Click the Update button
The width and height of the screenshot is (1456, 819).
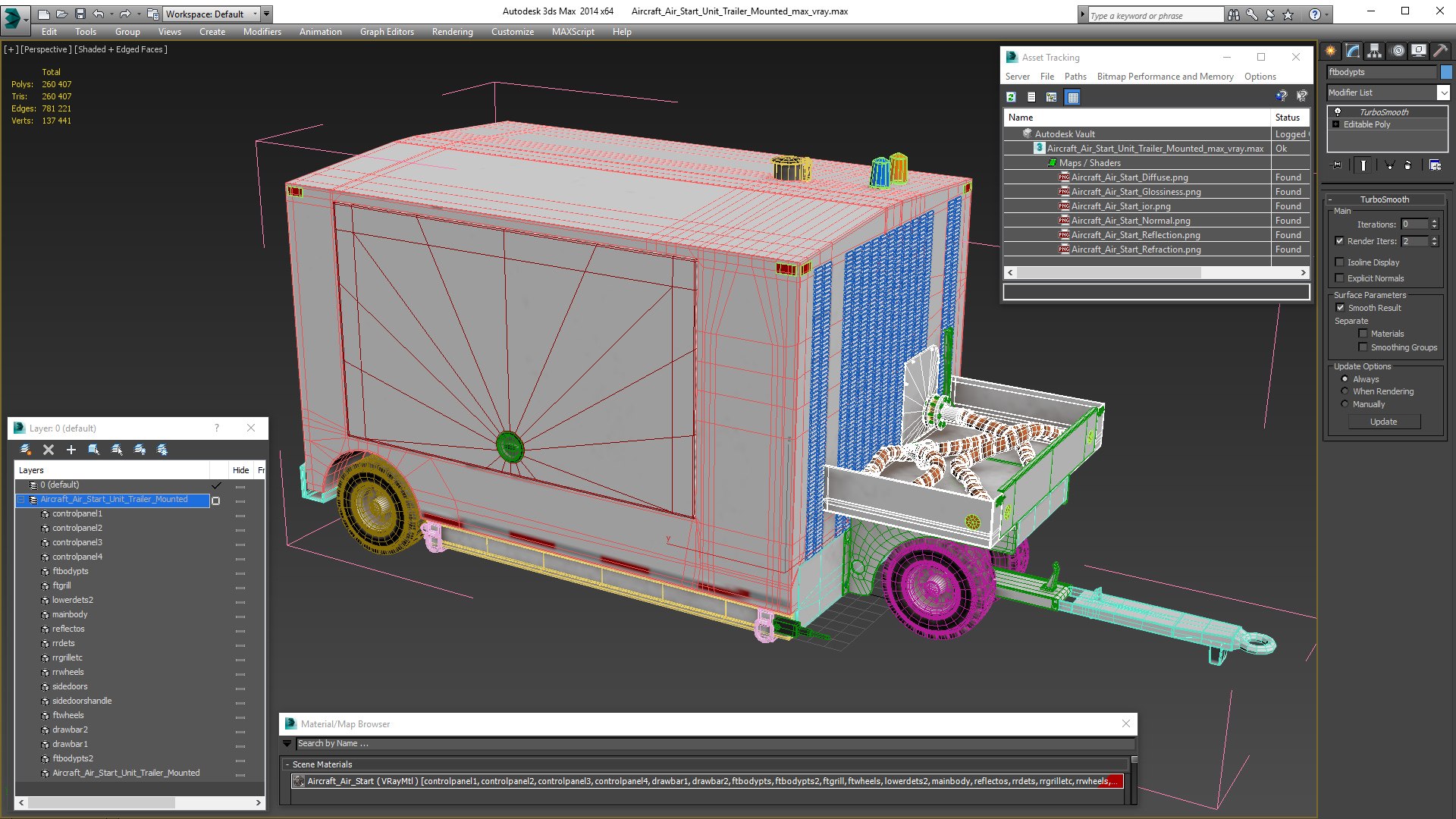click(1383, 422)
